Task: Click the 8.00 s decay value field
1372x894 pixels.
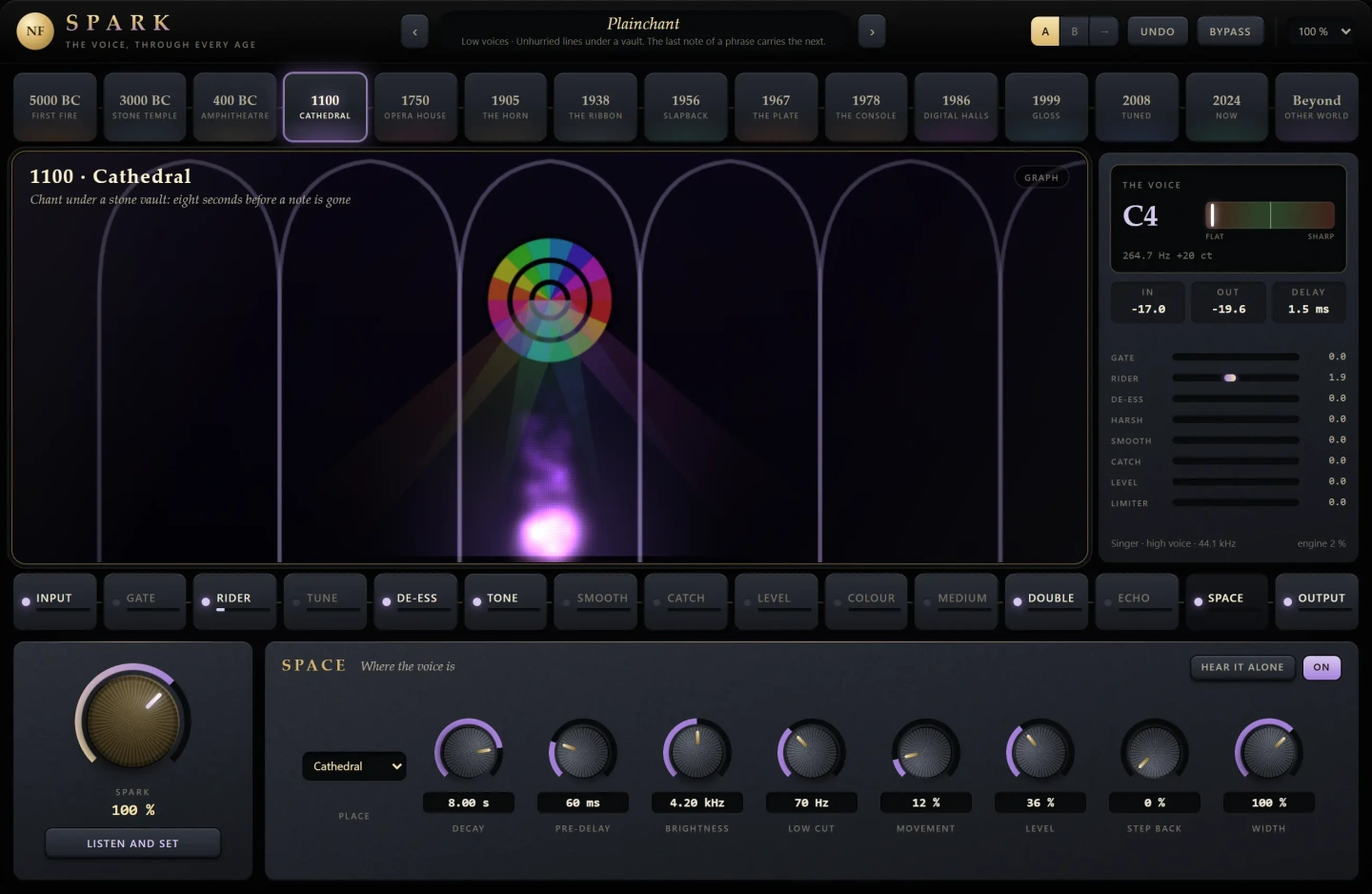Action: click(x=469, y=803)
